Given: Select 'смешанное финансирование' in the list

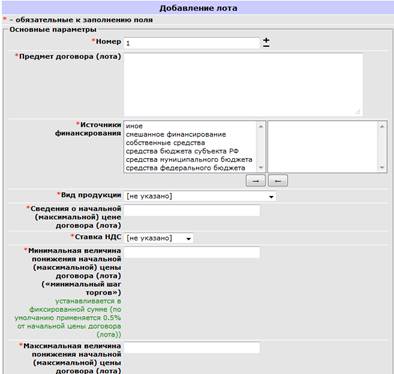Looking at the screenshot, I should click(x=176, y=135).
